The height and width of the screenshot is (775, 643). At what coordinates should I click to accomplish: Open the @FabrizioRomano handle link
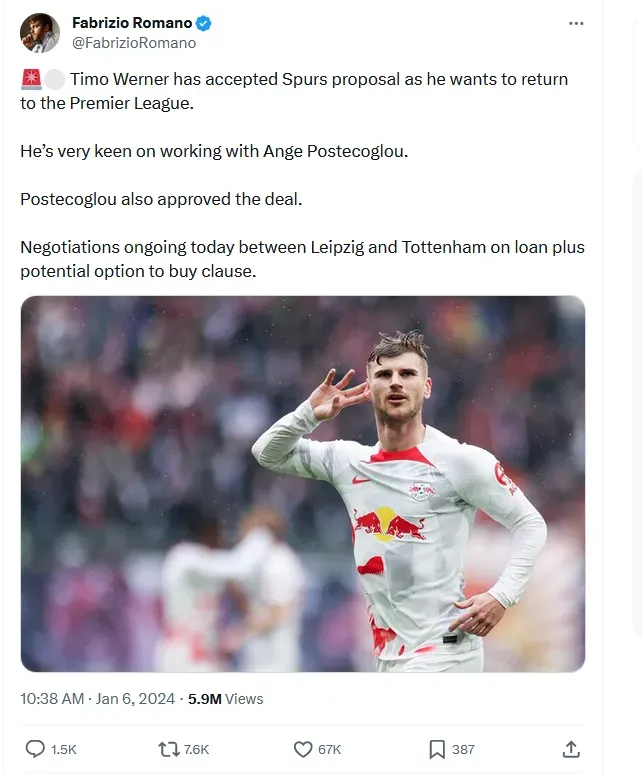pyautogui.click(x=134, y=43)
